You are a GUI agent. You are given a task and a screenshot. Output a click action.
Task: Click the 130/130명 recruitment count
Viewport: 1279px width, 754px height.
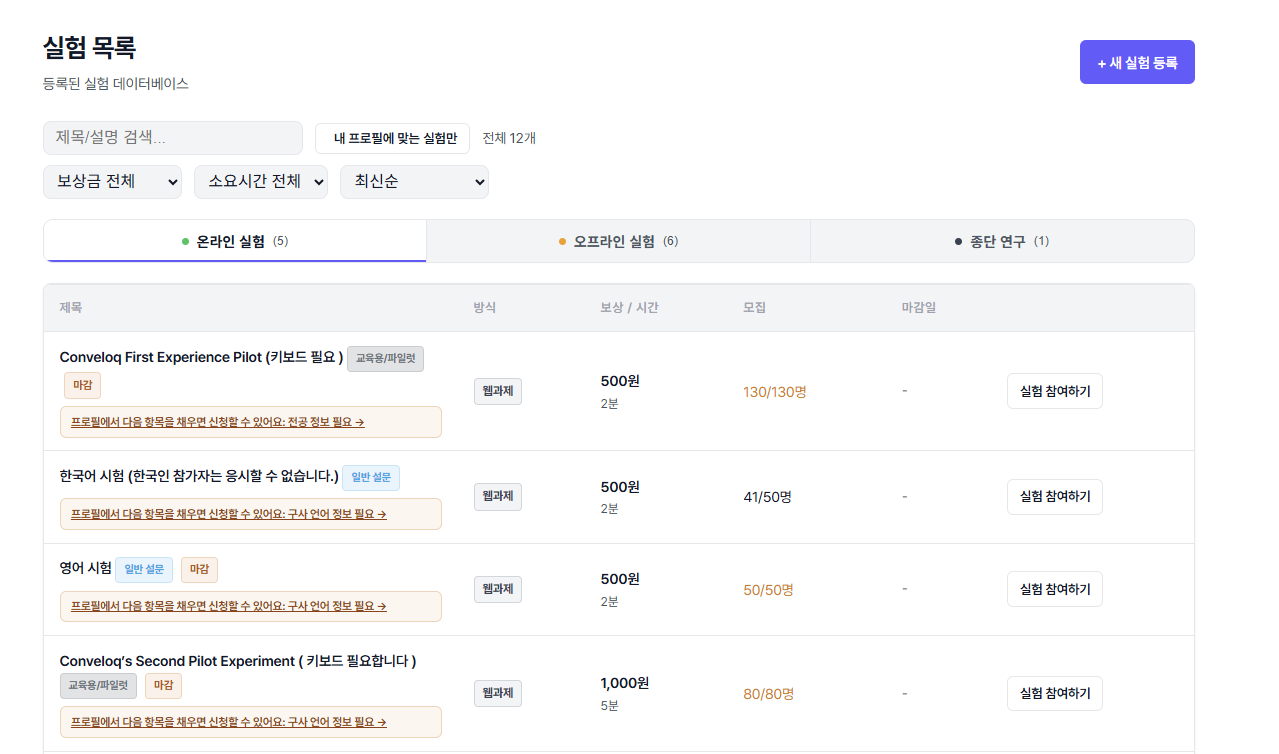(x=775, y=392)
